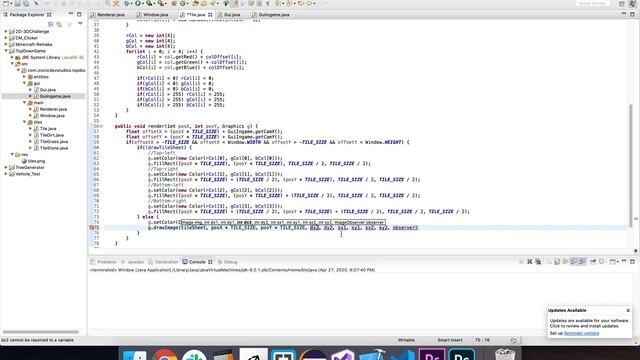Click Xcode icon in the Dock

372,355
